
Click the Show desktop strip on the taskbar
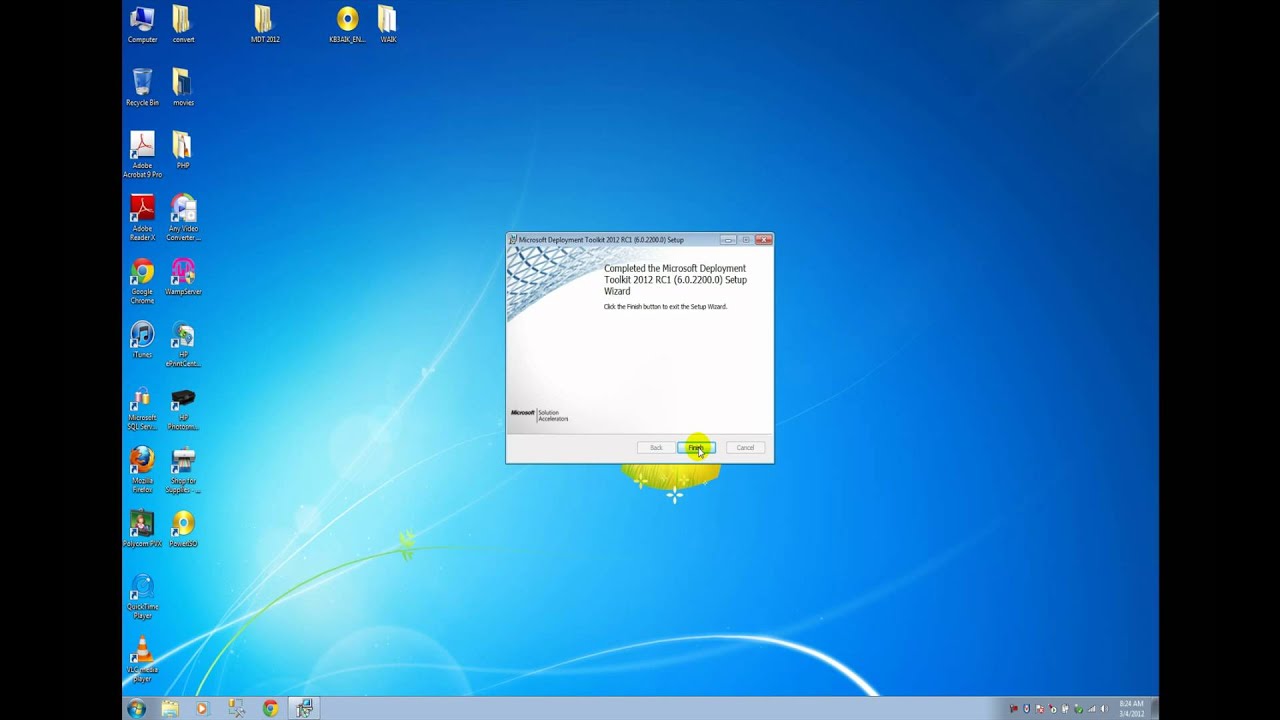(x=1154, y=708)
